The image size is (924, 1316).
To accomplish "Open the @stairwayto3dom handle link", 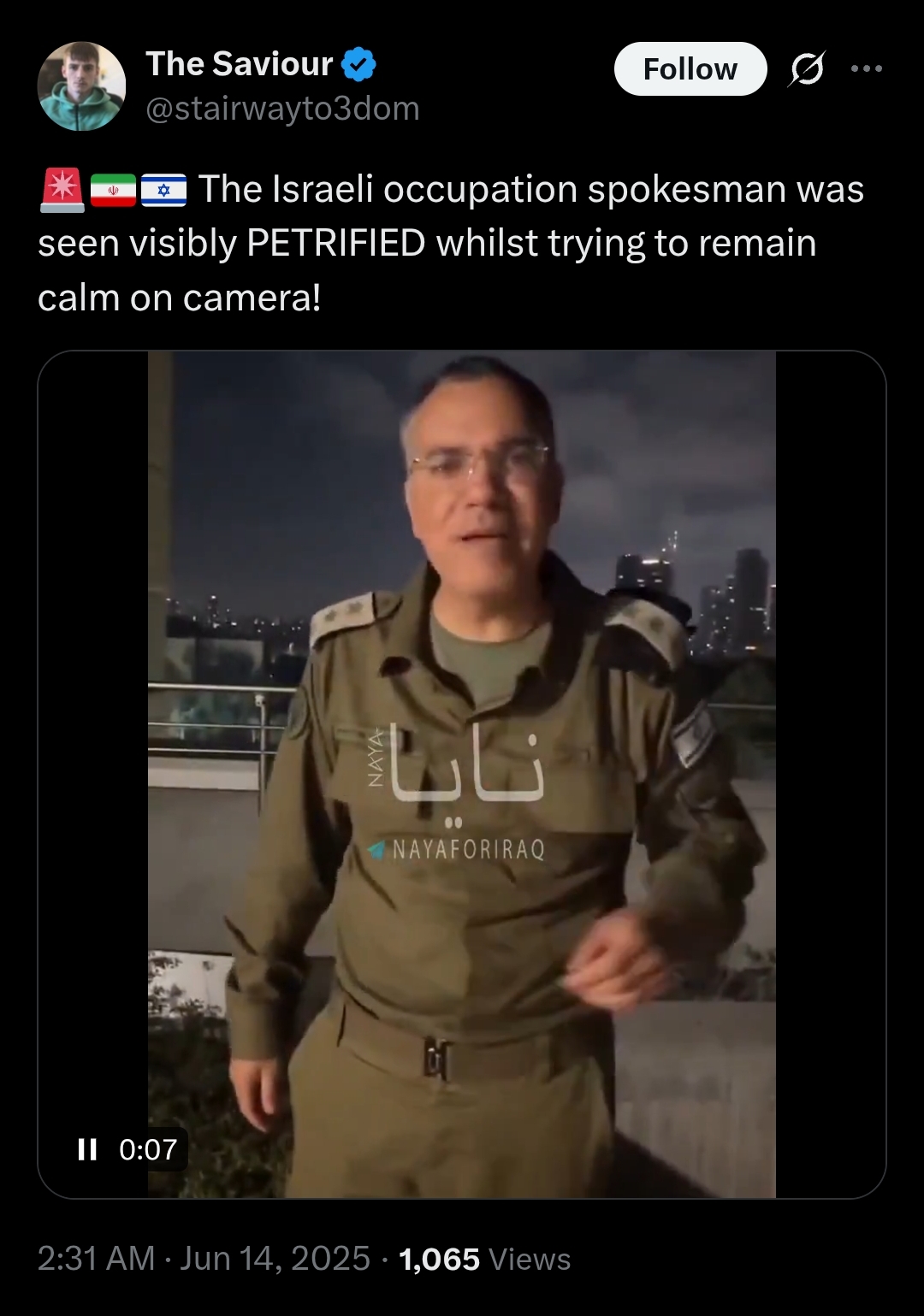I will coord(283,109).
